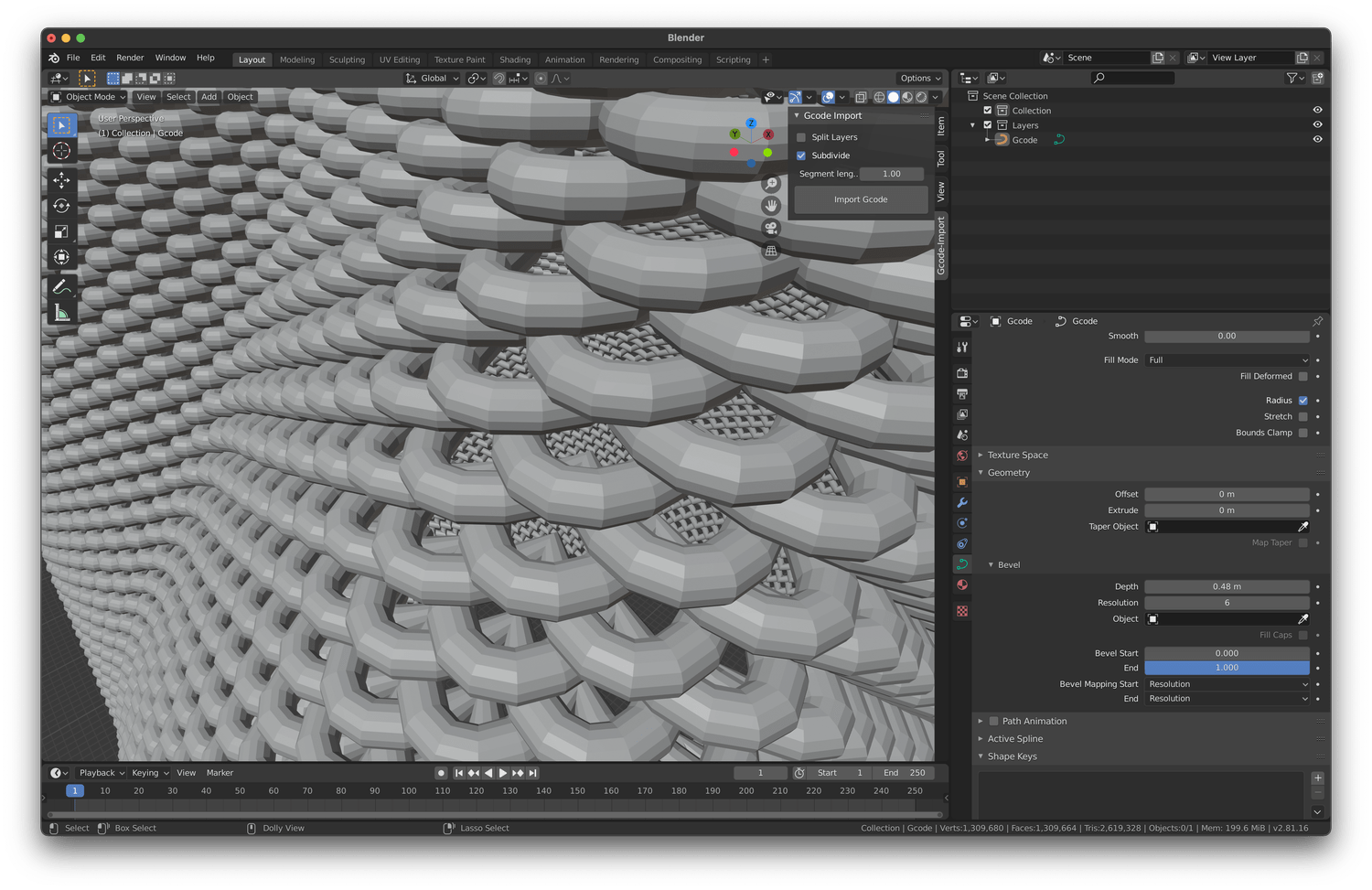Open the Material properties tab
This screenshot has height=890, width=1372.
coord(961,584)
